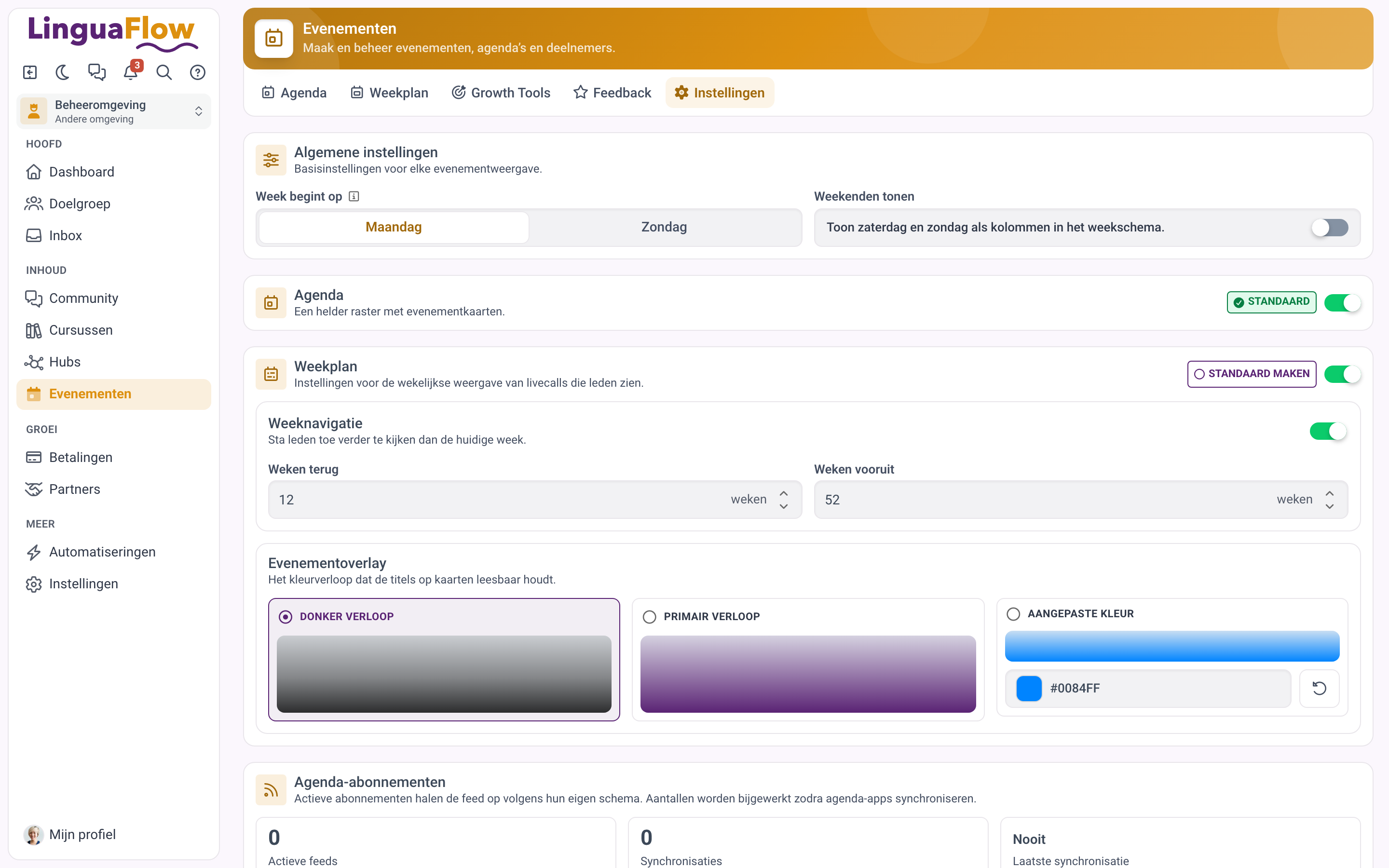Expand the Beheeromgeving environment switcher
This screenshot has height=868, width=1389.
pyautogui.click(x=114, y=111)
